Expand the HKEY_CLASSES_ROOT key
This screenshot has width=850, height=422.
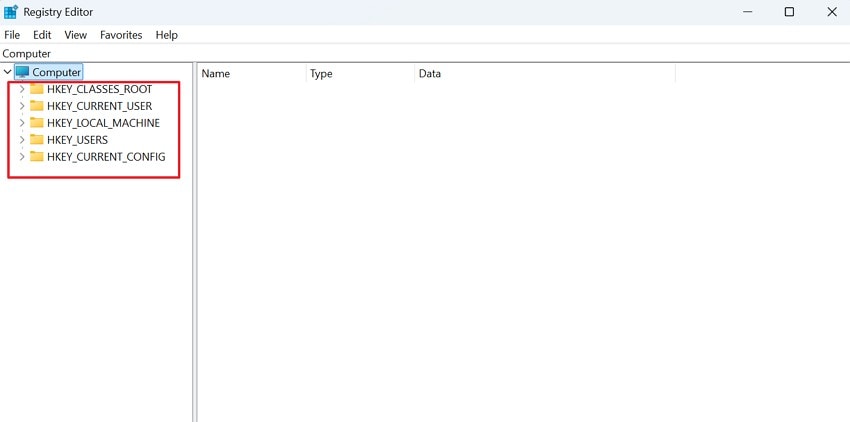coord(22,89)
